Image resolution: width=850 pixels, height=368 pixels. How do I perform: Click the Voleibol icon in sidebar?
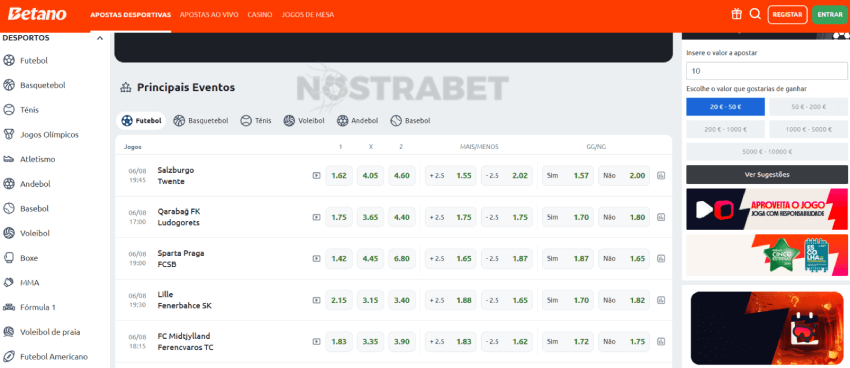coord(9,233)
